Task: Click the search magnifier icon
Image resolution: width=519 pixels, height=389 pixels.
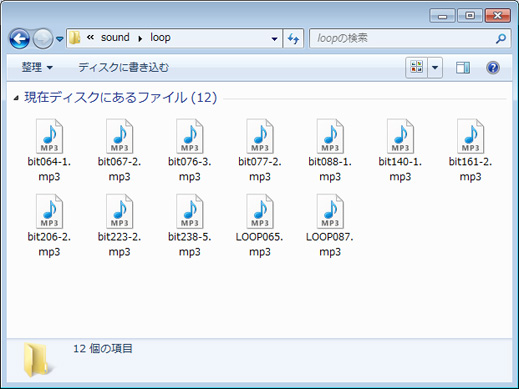Action: point(501,39)
